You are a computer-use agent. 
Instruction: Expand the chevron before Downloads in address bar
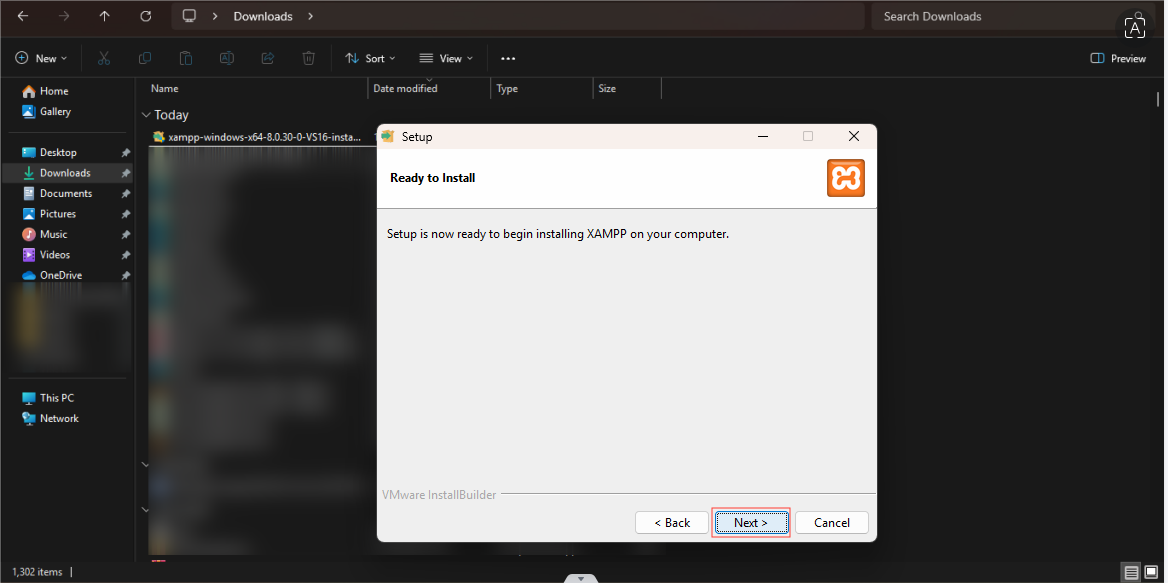(215, 16)
